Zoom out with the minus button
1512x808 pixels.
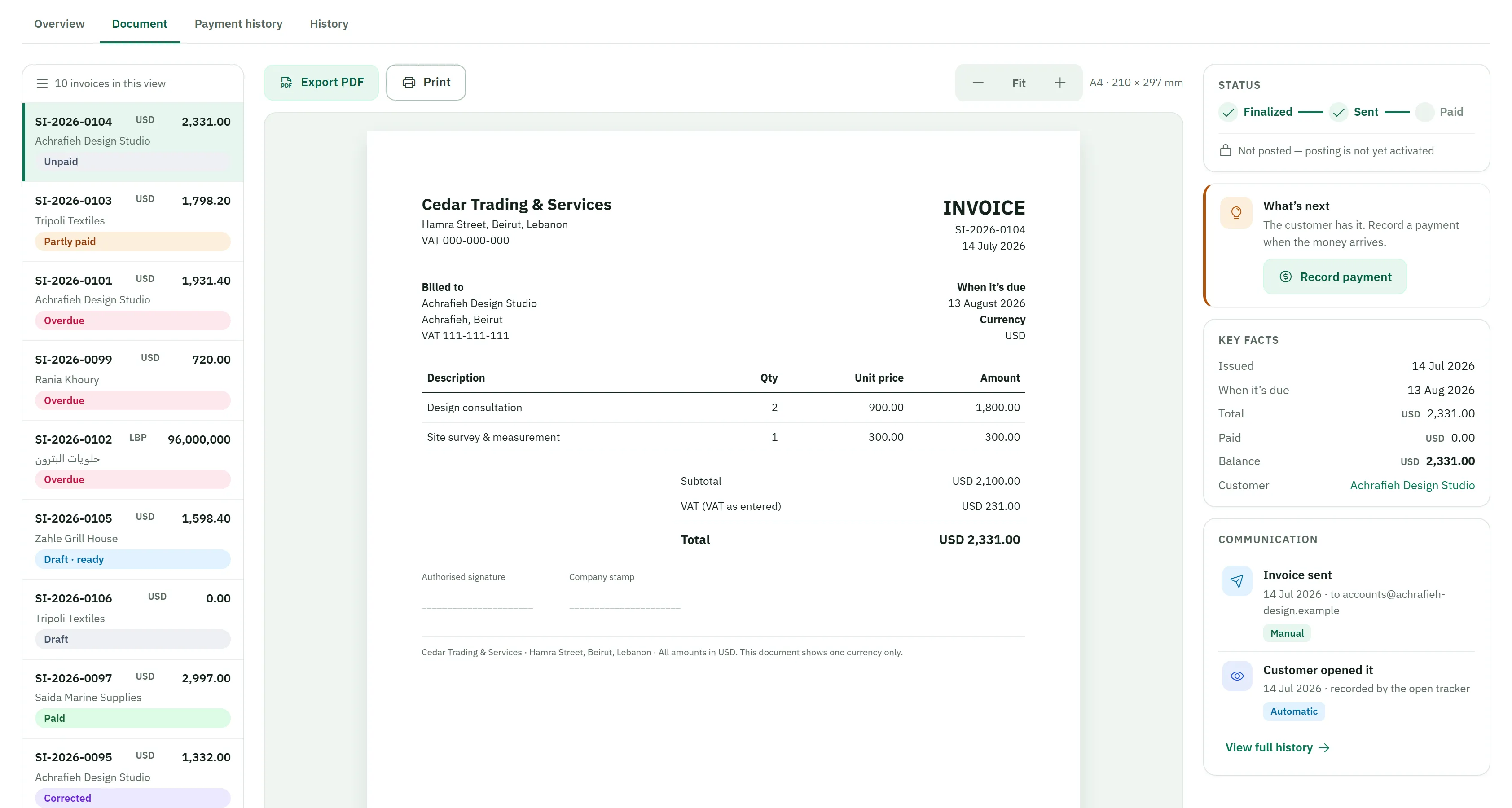pos(978,83)
